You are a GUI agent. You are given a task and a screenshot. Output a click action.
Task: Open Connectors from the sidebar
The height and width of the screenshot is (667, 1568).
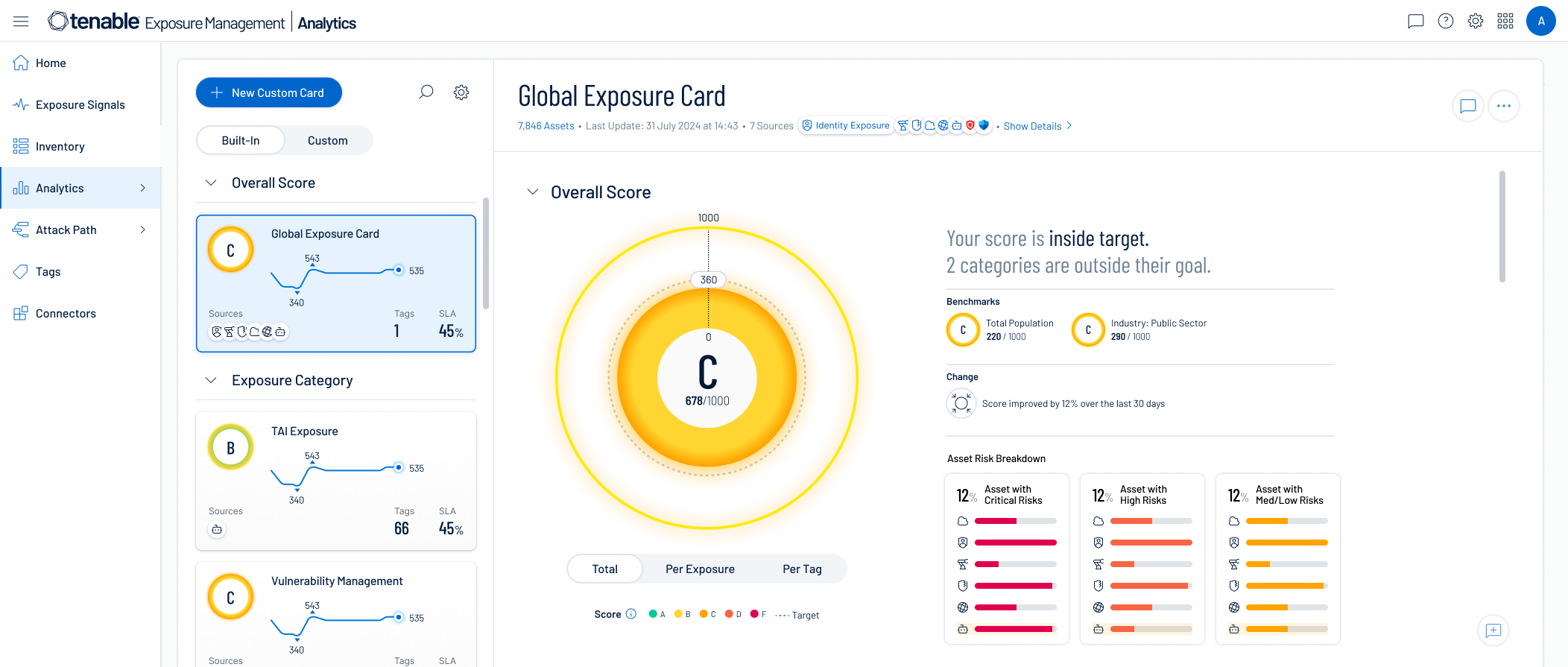(x=66, y=314)
